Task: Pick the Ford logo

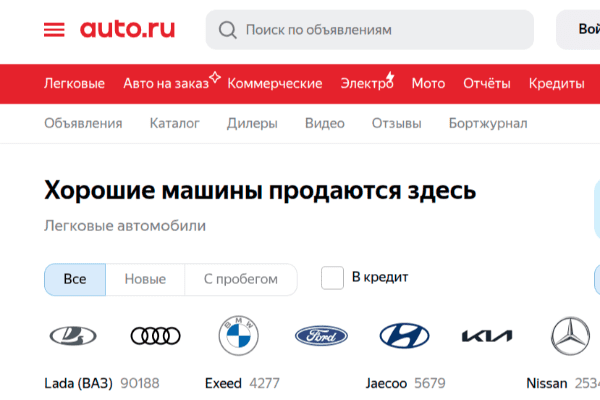Action: point(321,336)
